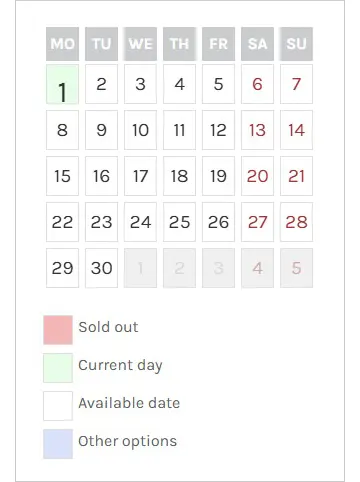This screenshot has height=482, width=360.
Task: Choose date 25 on the calendar
Action: click(179, 222)
